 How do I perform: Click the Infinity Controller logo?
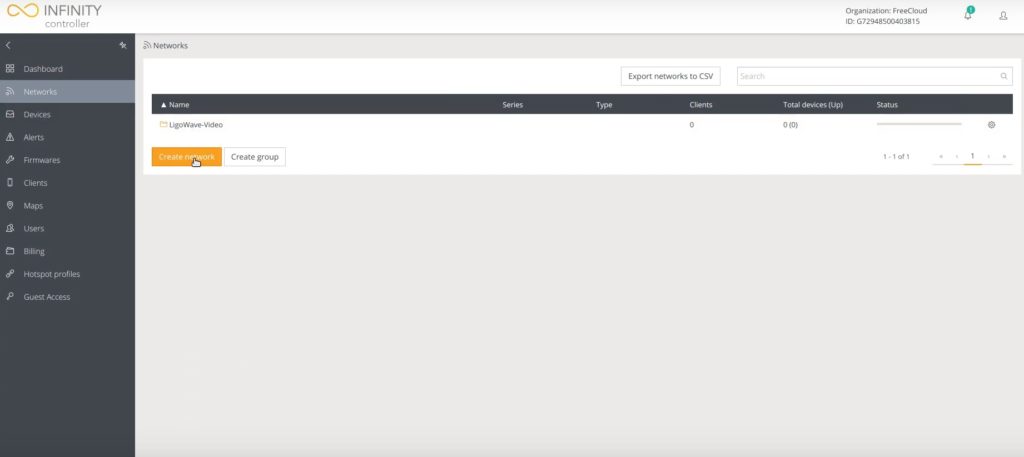coord(55,16)
